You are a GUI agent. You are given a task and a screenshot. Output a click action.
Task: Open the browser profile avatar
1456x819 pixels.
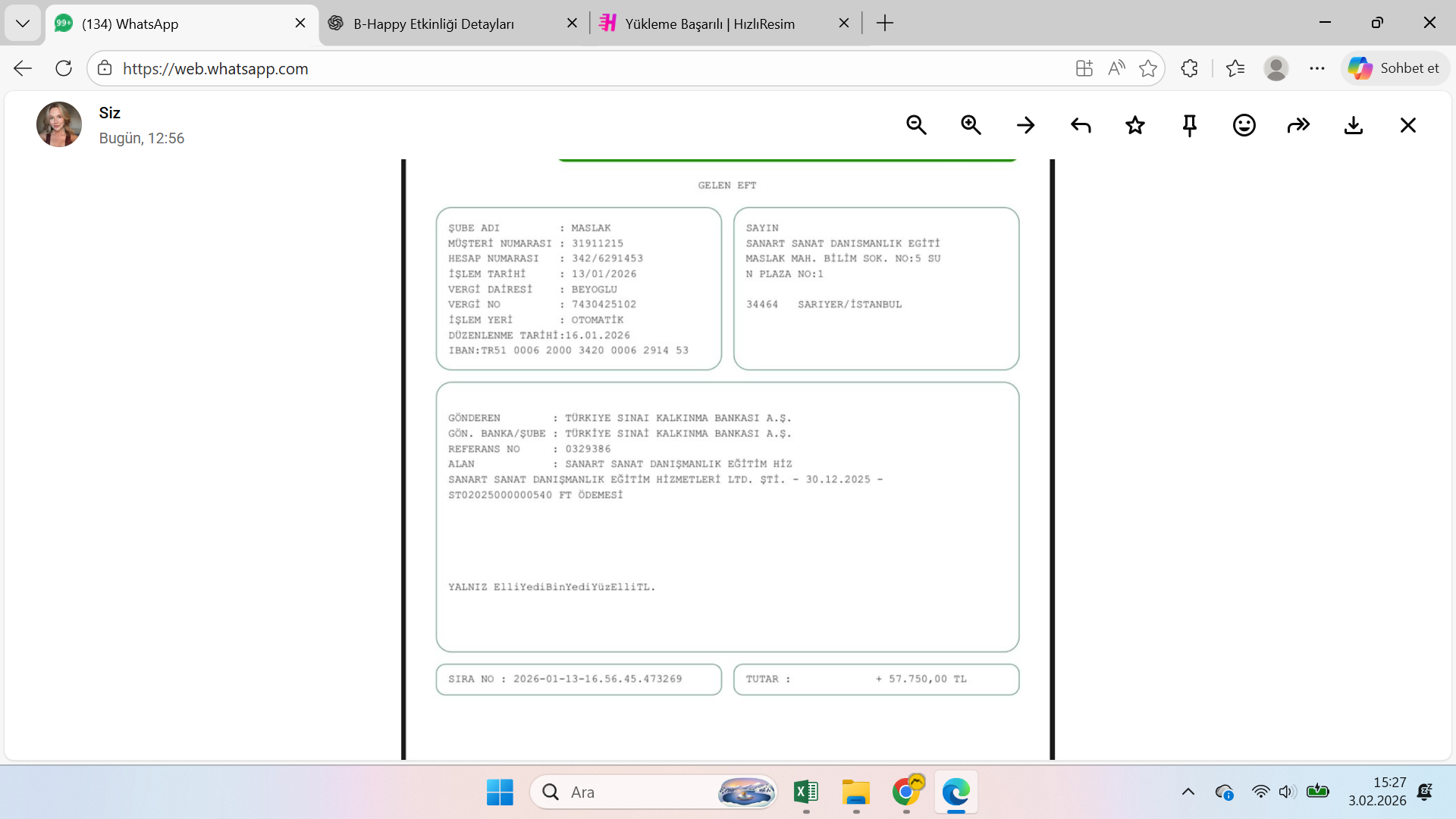[1276, 68]
